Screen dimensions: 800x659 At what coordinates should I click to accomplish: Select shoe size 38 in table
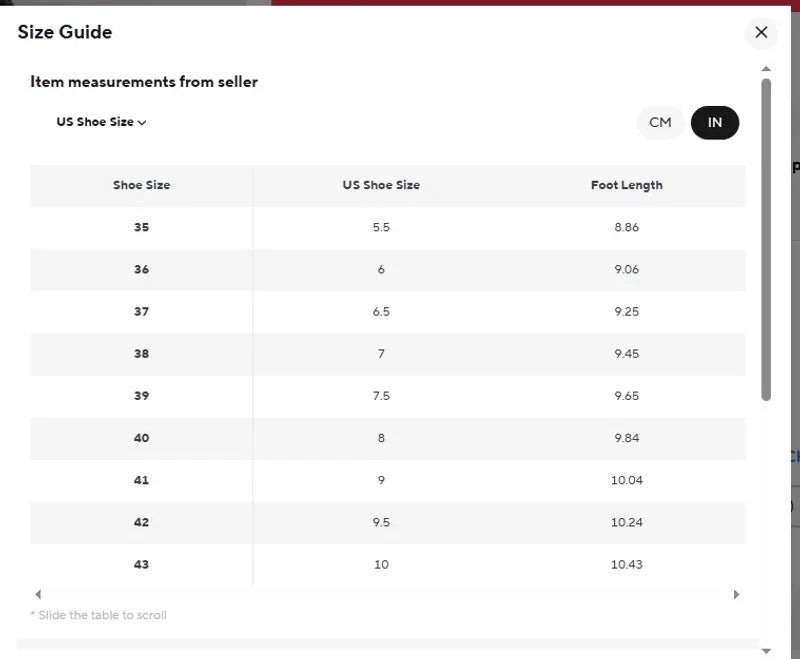coord(141,354)
